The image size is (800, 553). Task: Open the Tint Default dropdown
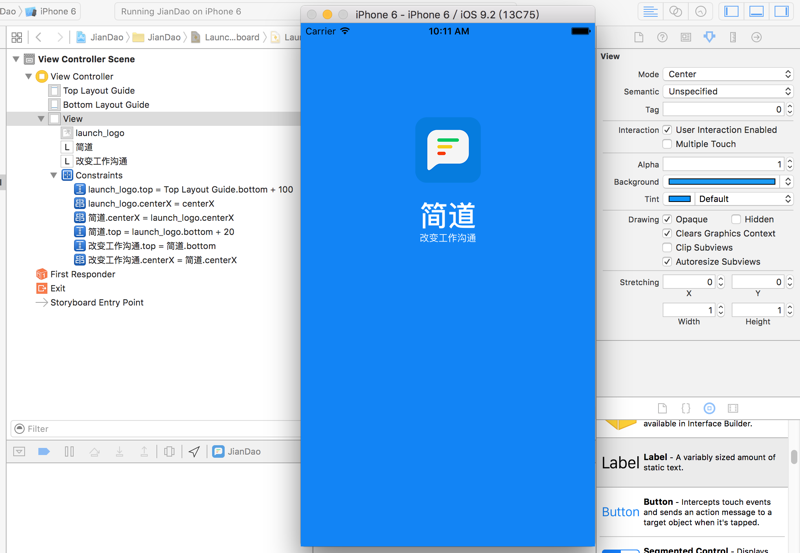click(744, 199)
